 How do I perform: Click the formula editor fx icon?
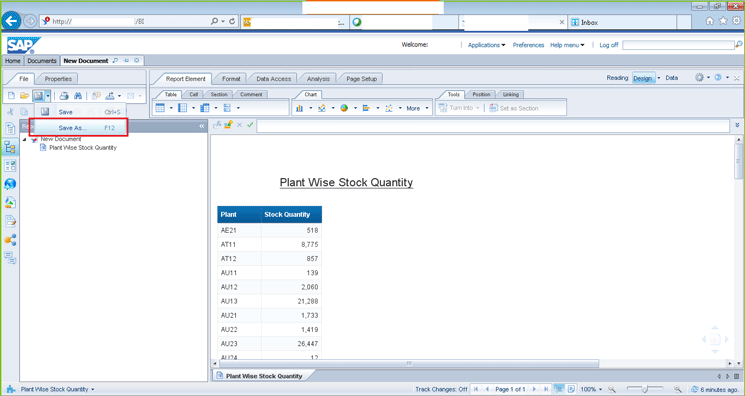tap(217, 125)
